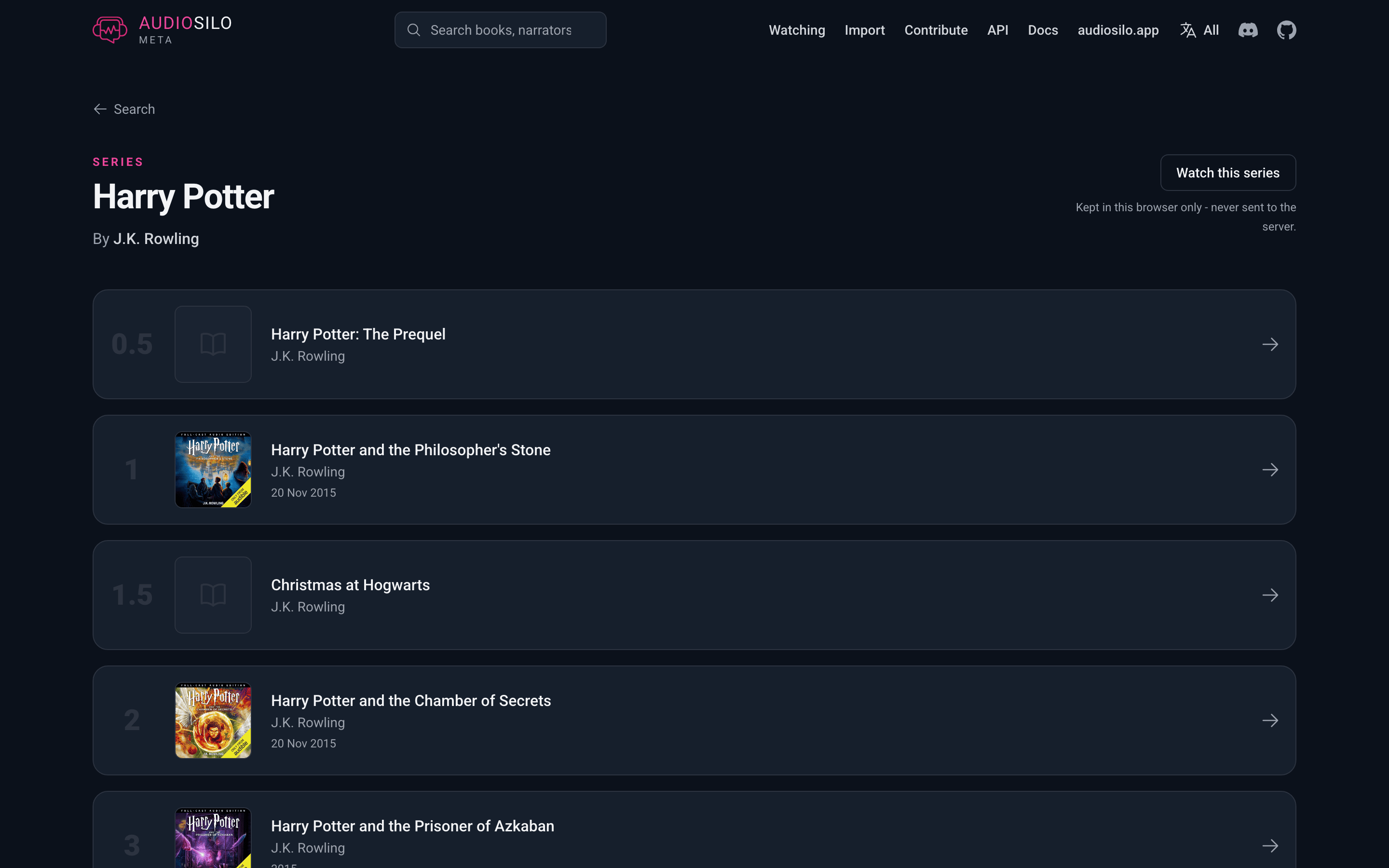This screenshot has width=1389, height=868.
Task: Open the Watching nav item
Action: [797, 30]
